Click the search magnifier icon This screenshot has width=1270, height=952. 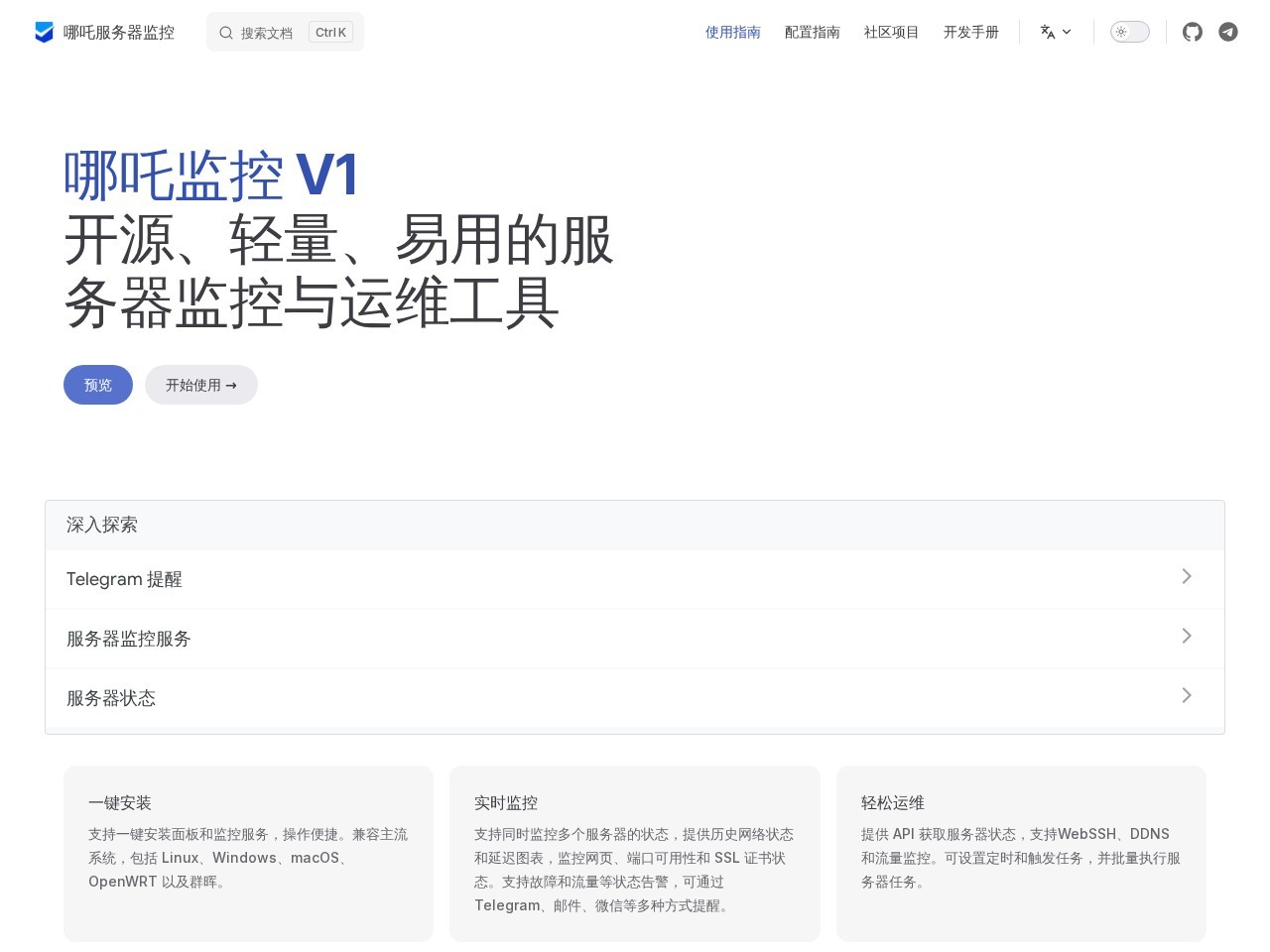(x=226, y=32)
